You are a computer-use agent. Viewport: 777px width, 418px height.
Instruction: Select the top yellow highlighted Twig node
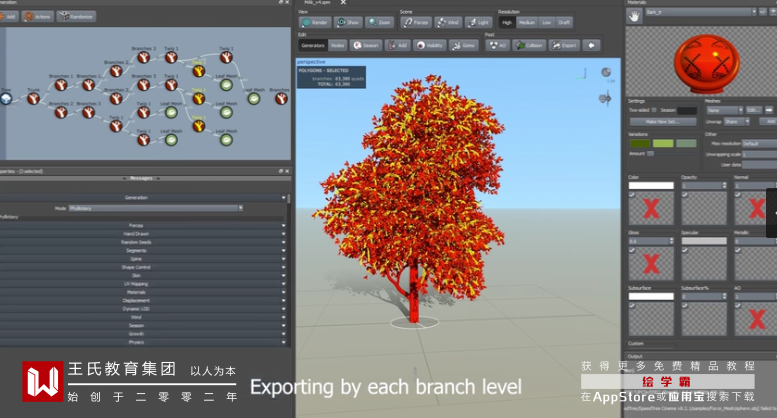point(199,71)
